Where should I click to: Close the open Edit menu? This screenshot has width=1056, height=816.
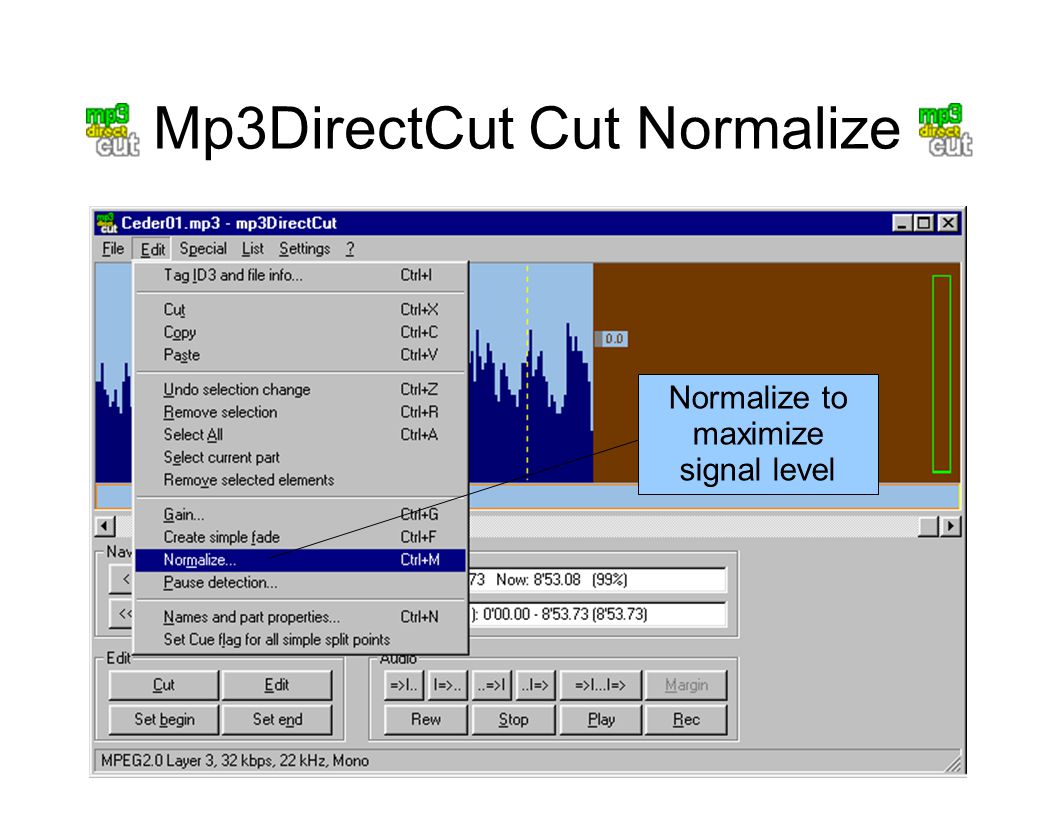coord(152,249)
